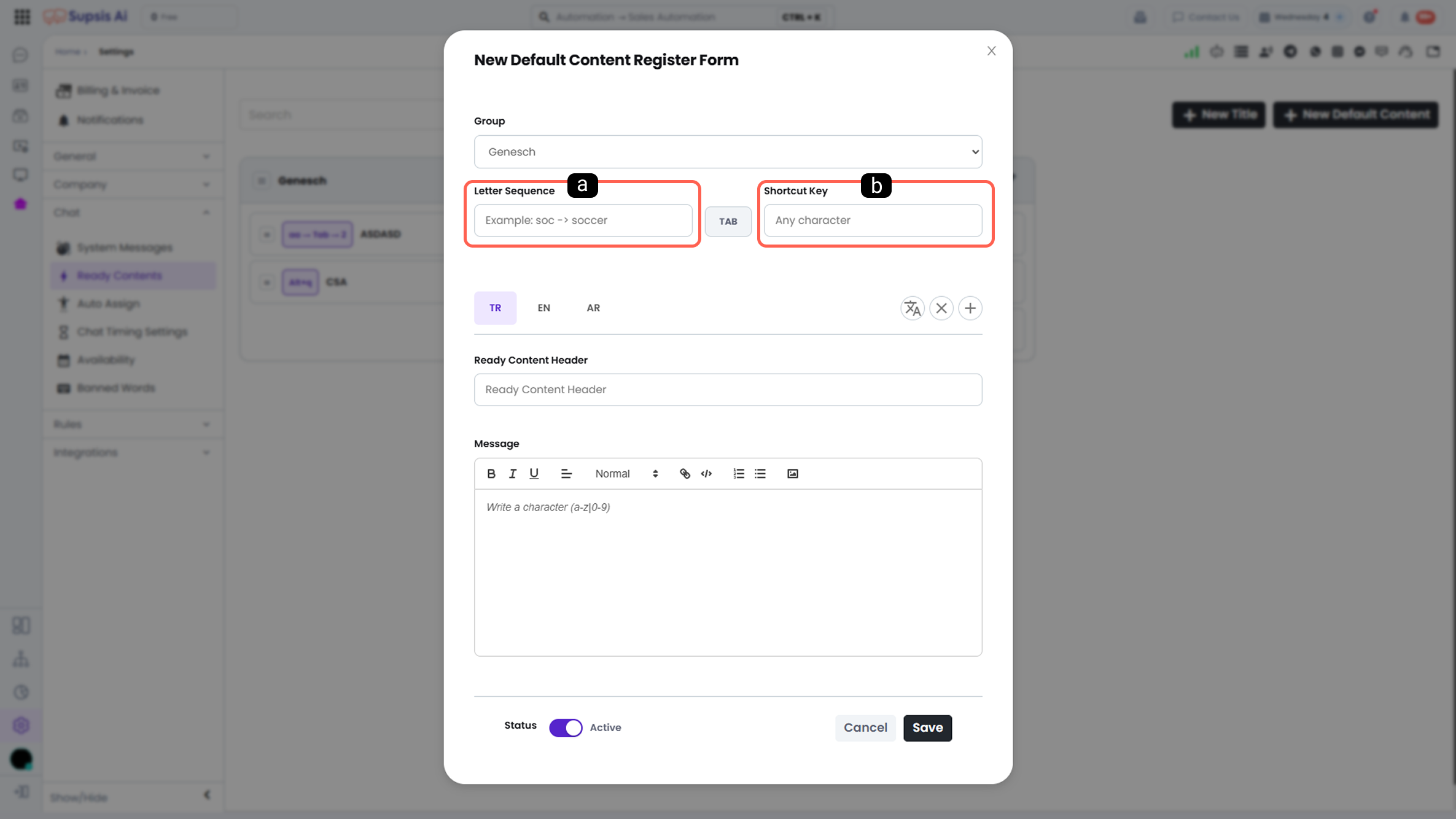Close the New Default Content Register Form
Viewport: 1456px width, 819px height.
(992, 51)
